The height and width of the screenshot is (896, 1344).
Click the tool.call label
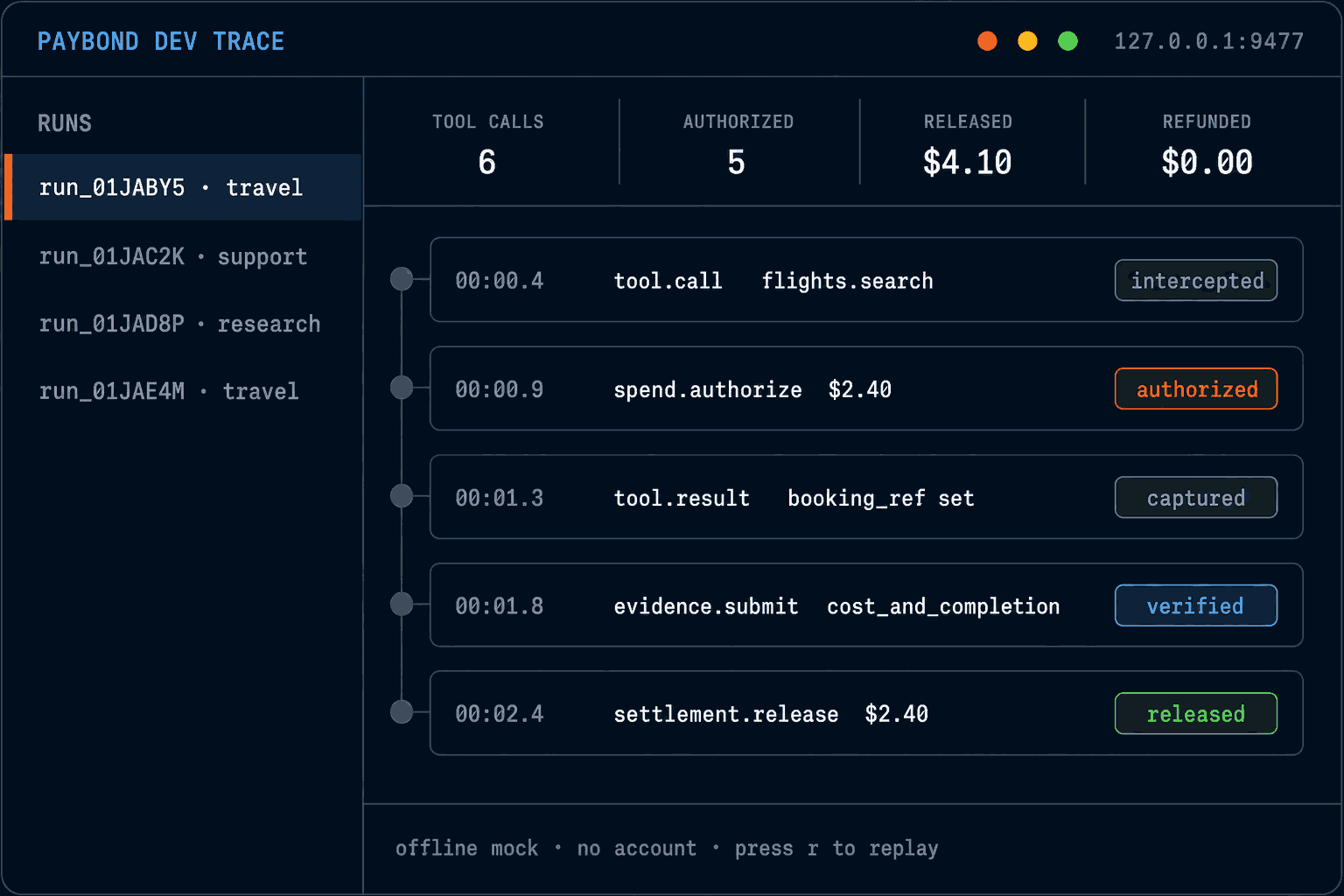pos(668,281)
